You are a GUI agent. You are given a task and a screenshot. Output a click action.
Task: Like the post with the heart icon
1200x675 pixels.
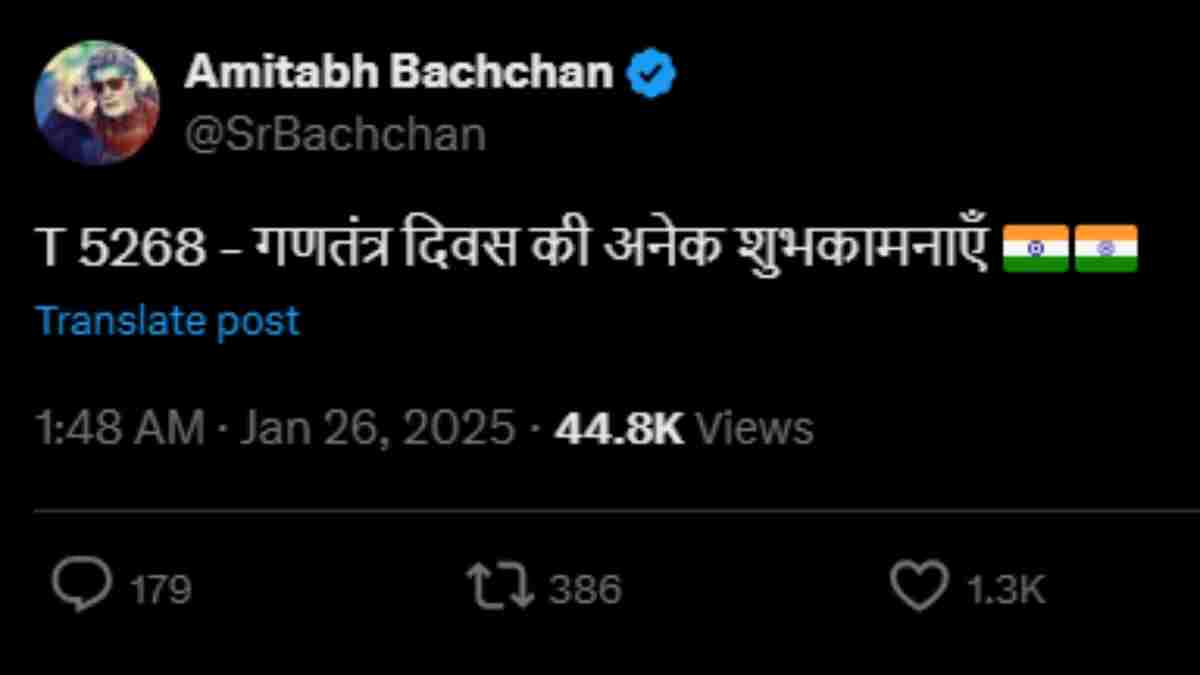[918, 587]
